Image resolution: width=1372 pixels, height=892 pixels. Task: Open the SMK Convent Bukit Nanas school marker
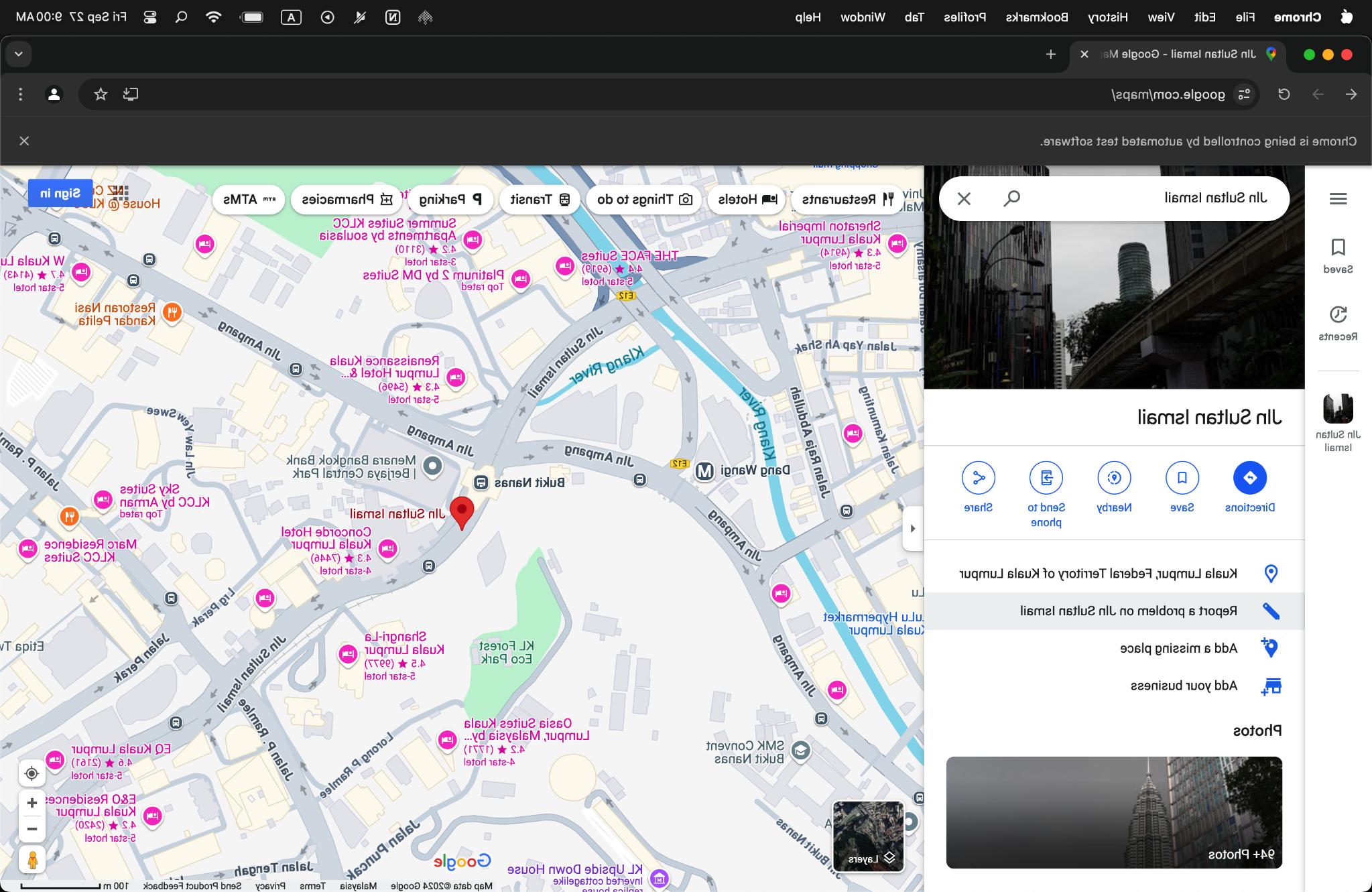(x=800, y=751)
